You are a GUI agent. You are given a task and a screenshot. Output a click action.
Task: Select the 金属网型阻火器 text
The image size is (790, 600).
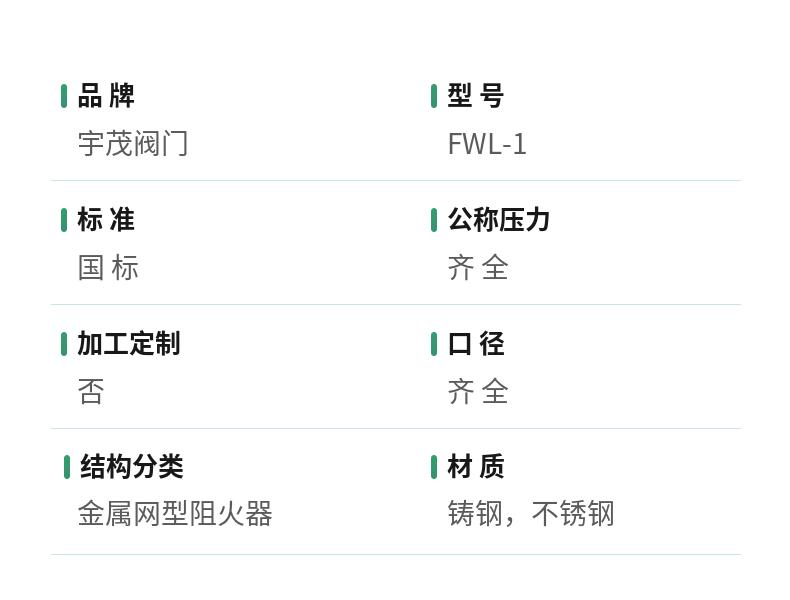[175, 514]
